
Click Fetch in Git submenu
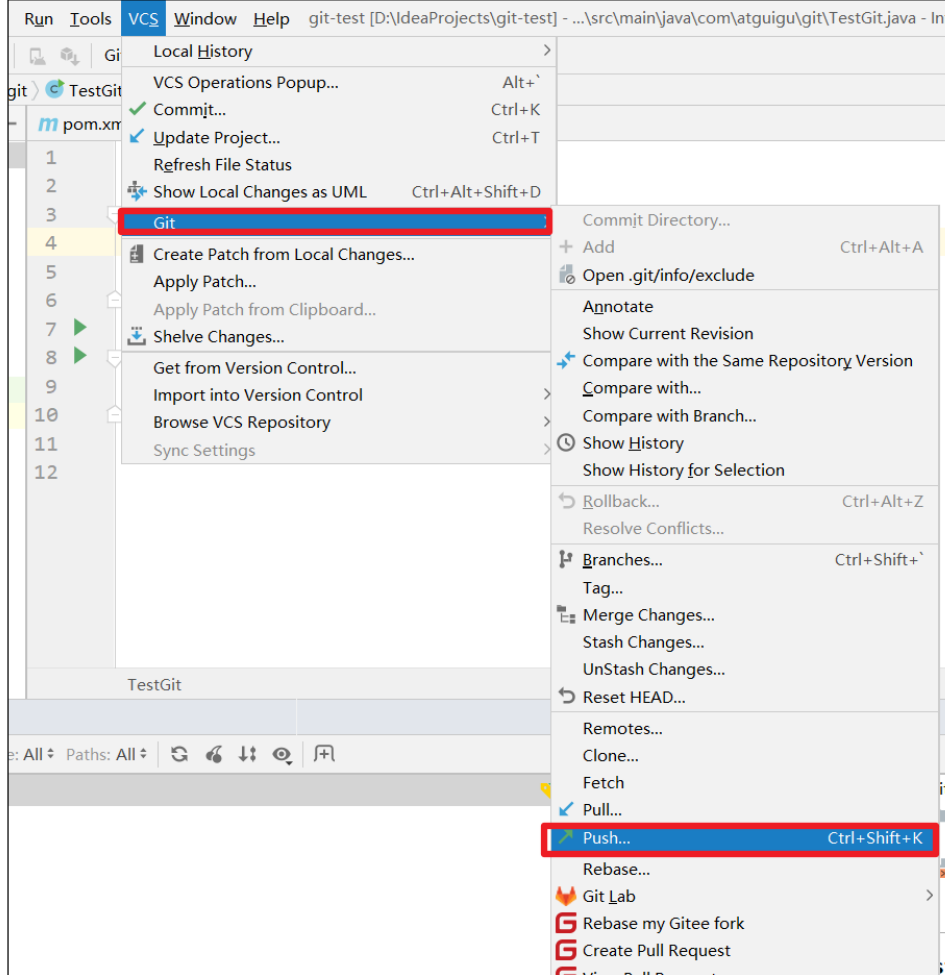click(745, 782)
